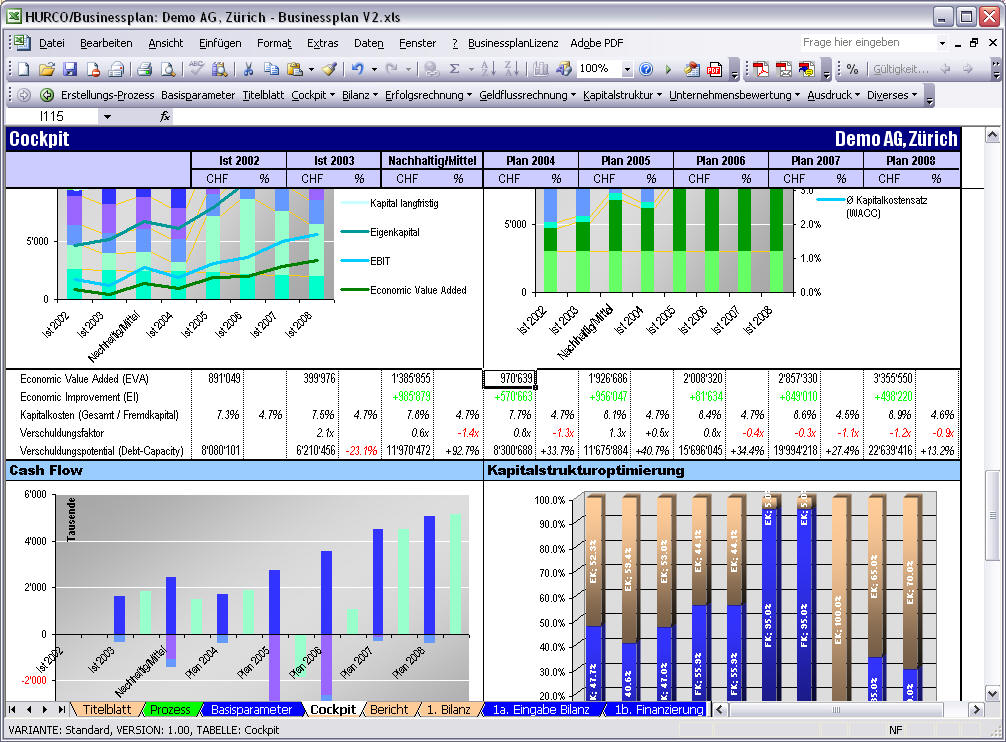Expand the undo history dropdown arrow
The width and height of the screenshot is (1006, 742).
point(375,69)
